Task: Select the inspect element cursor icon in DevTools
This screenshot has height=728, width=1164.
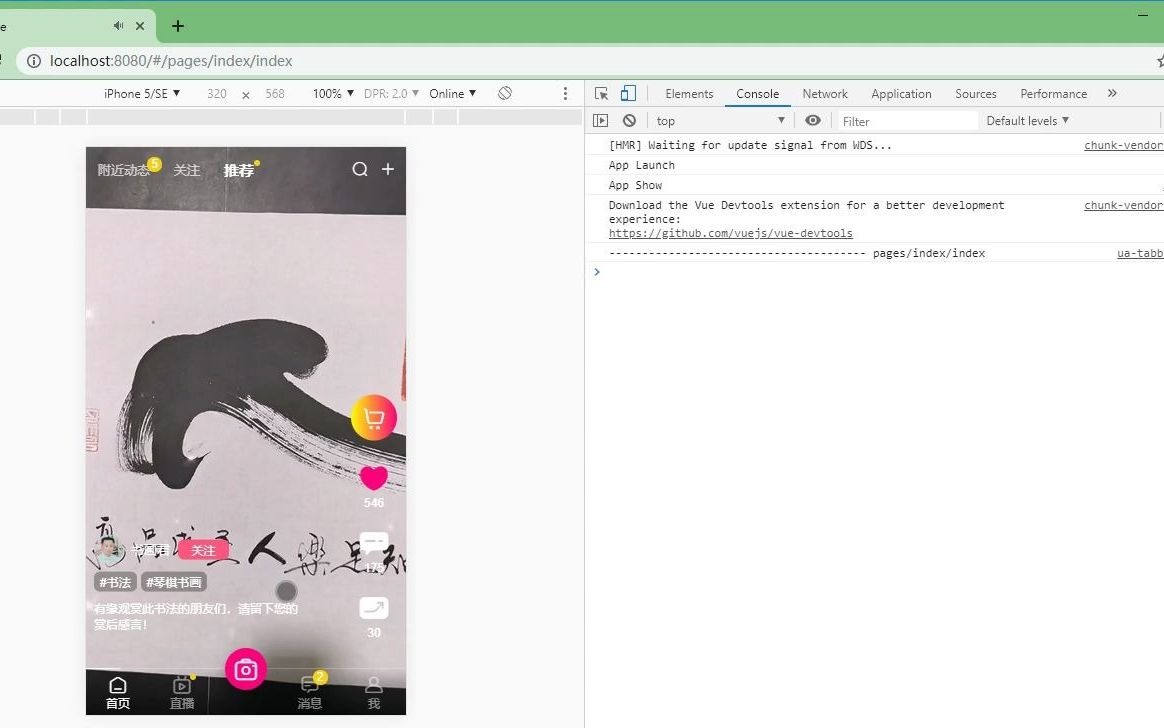Action: [x=600, y=93]
